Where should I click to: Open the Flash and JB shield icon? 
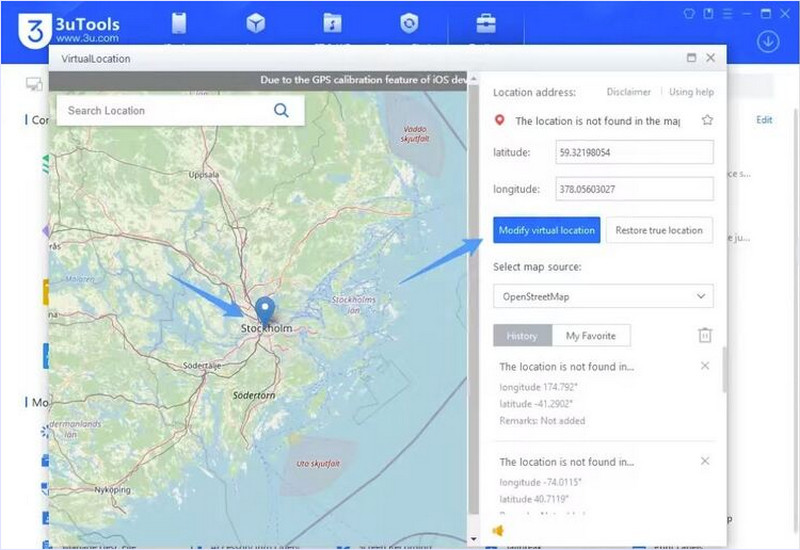(409, 23)
